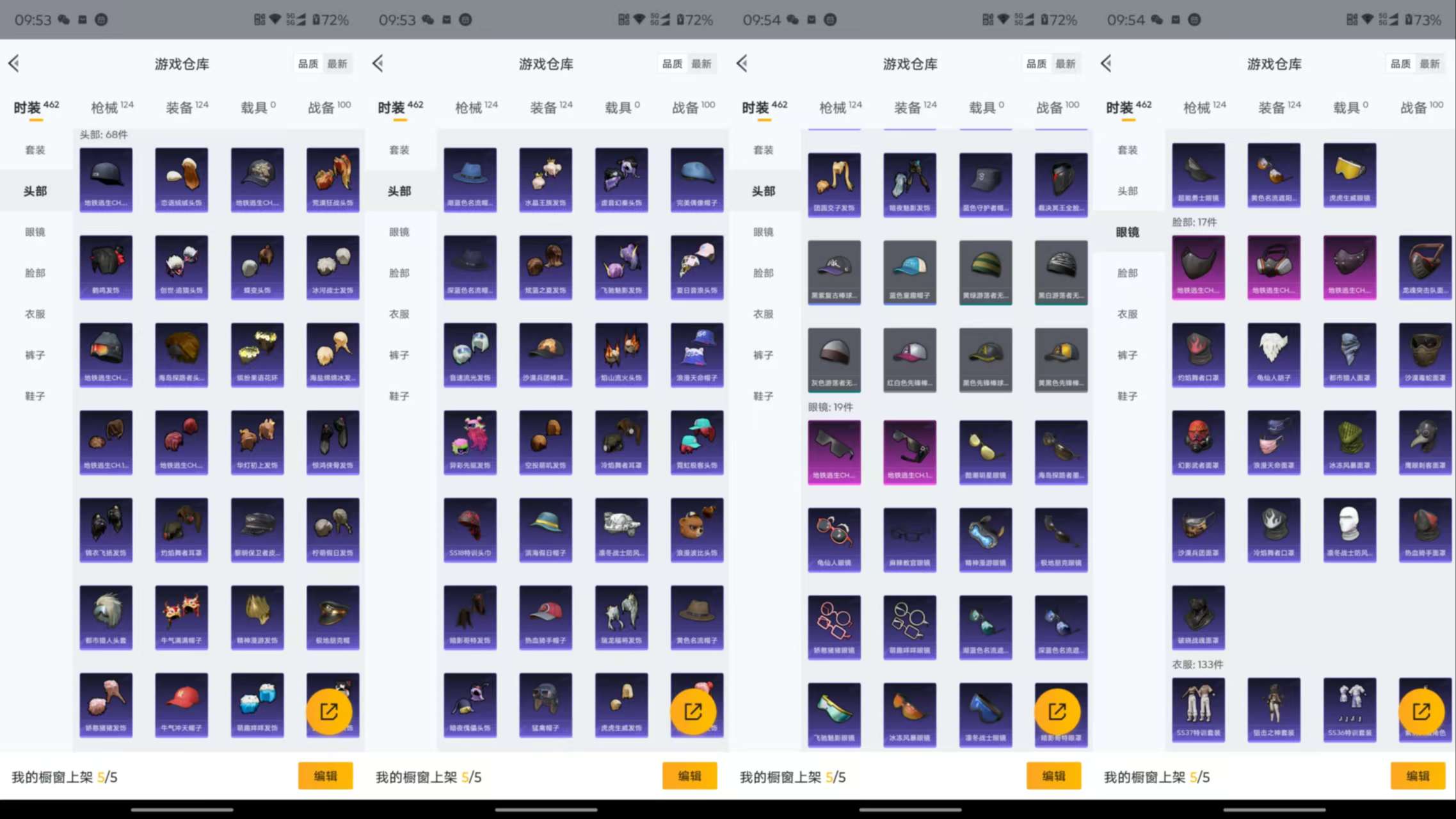Select the SS36特训套装 outfit item
This screenshot has height=819, width=1456.
1350,711
